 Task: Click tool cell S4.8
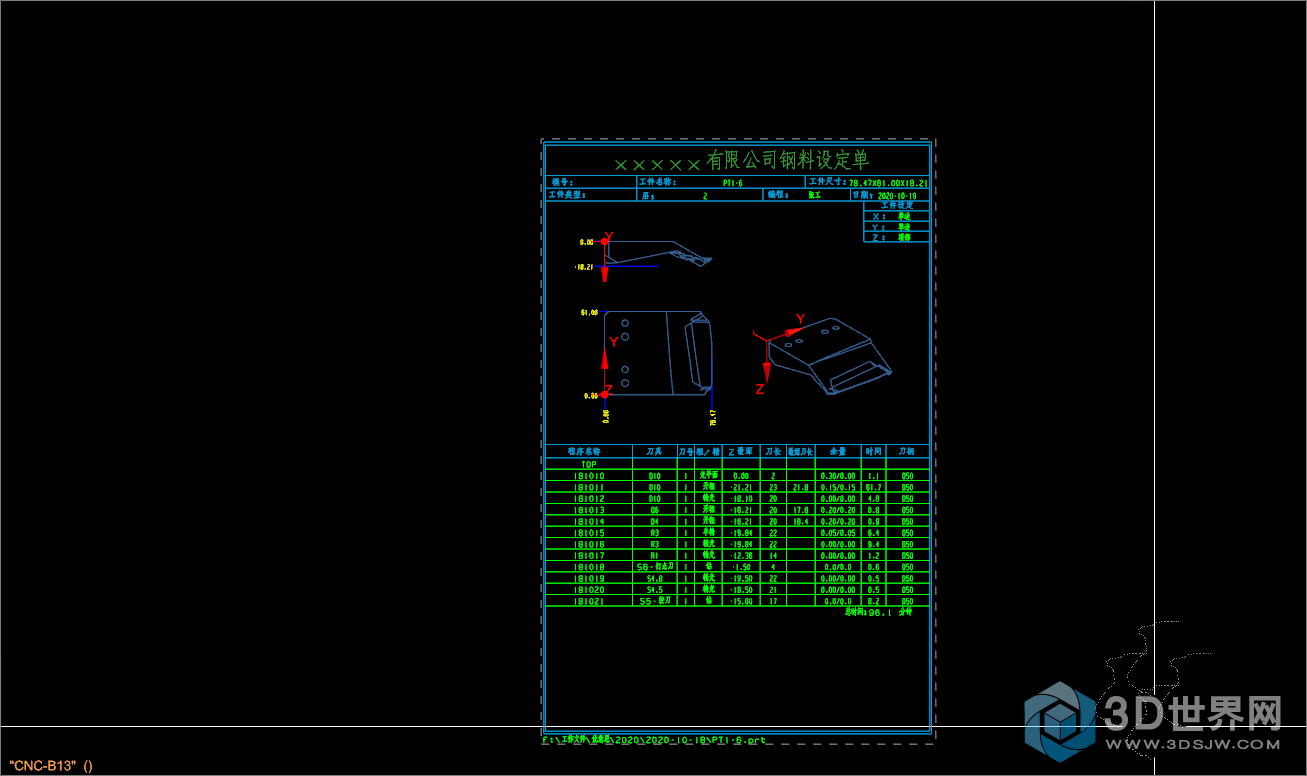click(655, 579)
